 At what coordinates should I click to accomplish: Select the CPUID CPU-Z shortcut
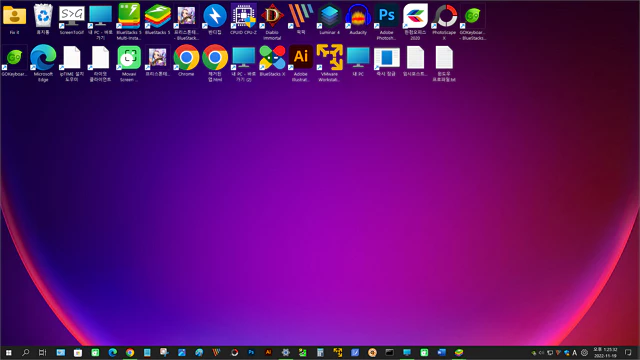(x=243, y=19)
